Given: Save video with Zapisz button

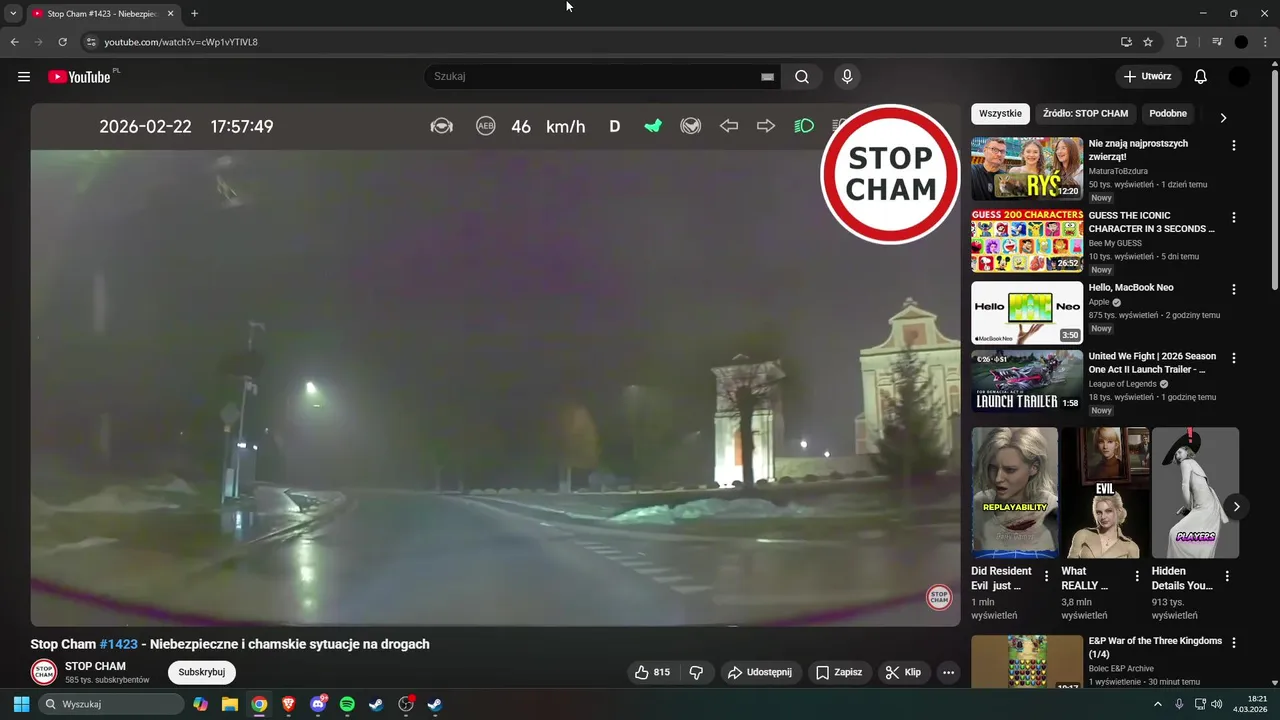Looking at the screenshot, I should tap(838, 672).
